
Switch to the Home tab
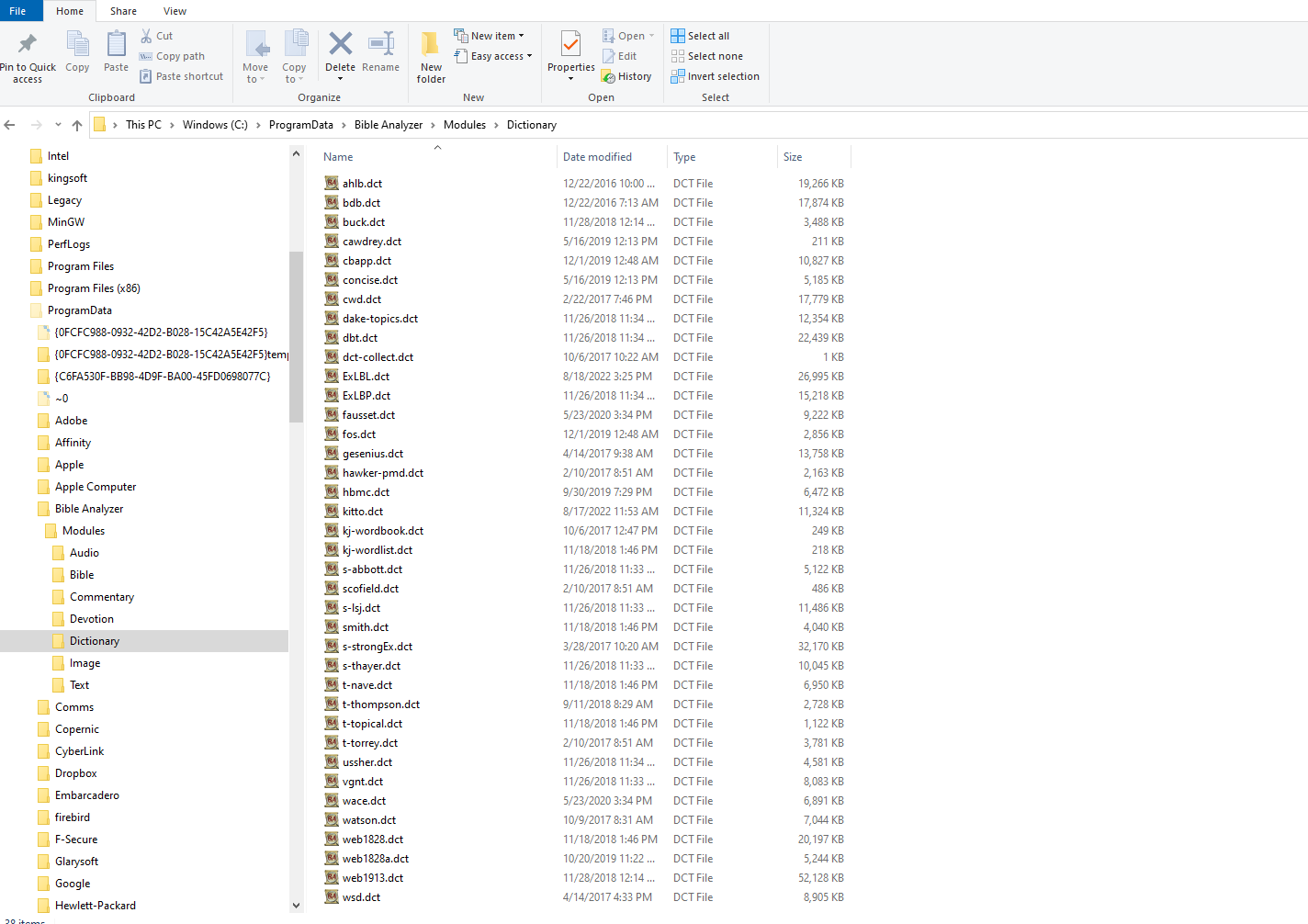click(x=70, y=11)
